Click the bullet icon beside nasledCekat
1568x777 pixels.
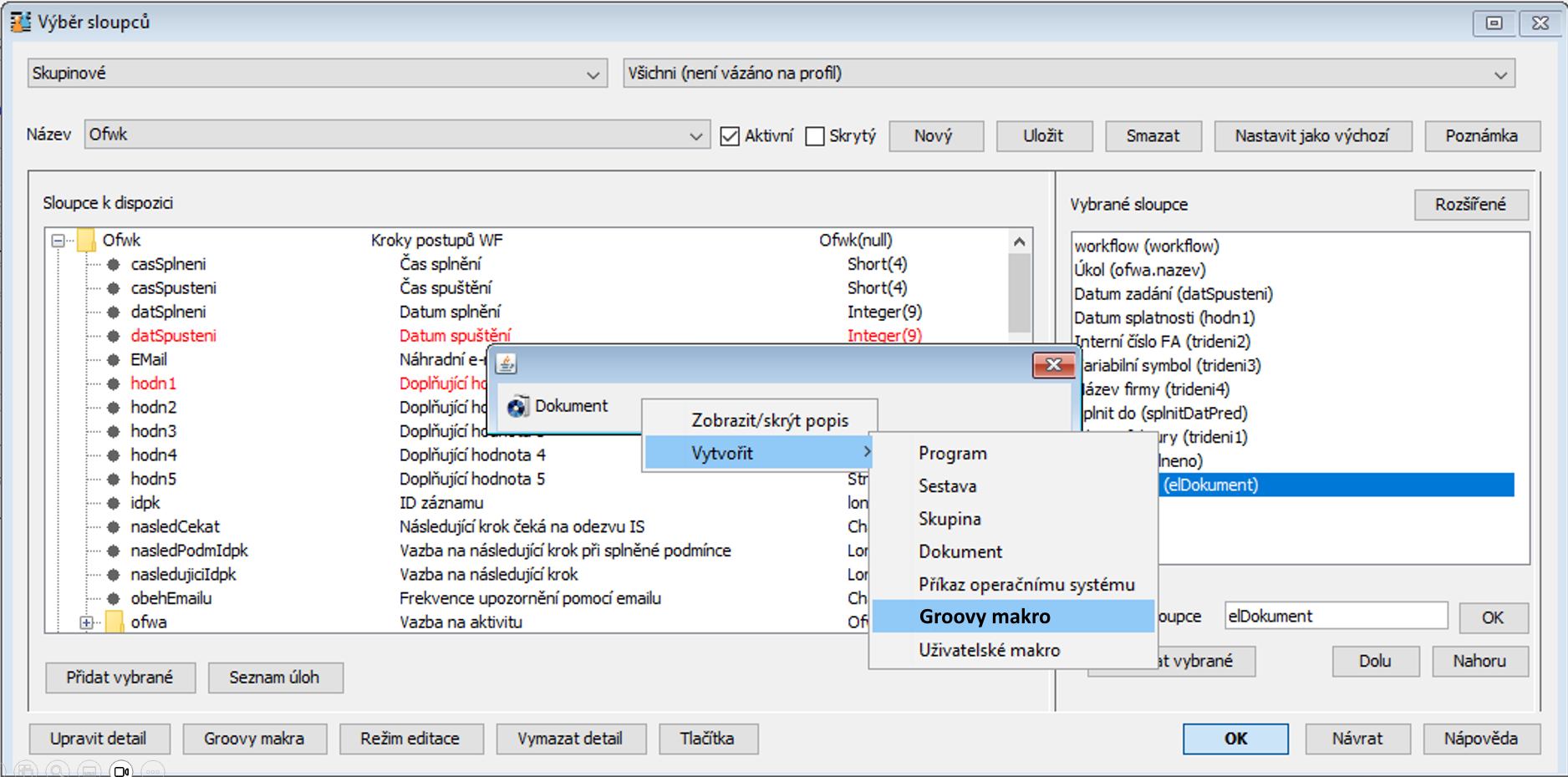(x=114, y=527)
